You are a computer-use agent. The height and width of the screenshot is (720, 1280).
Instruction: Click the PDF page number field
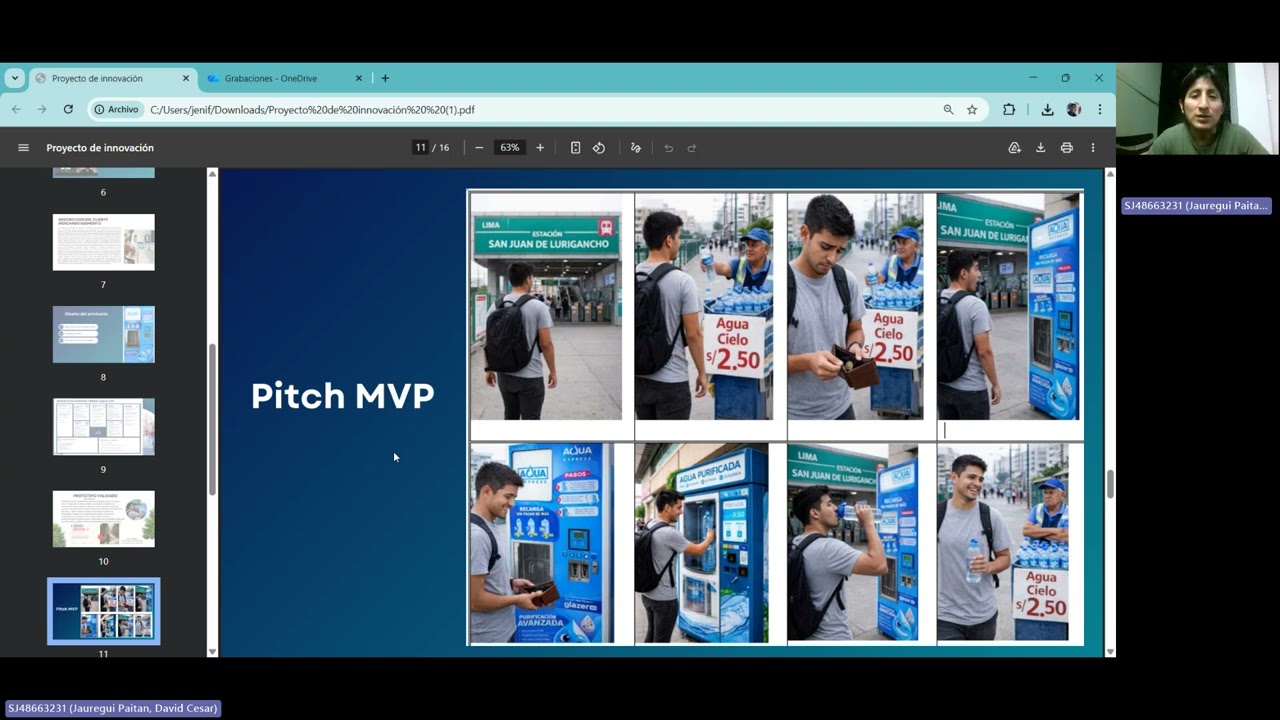[x=421, y=148]
